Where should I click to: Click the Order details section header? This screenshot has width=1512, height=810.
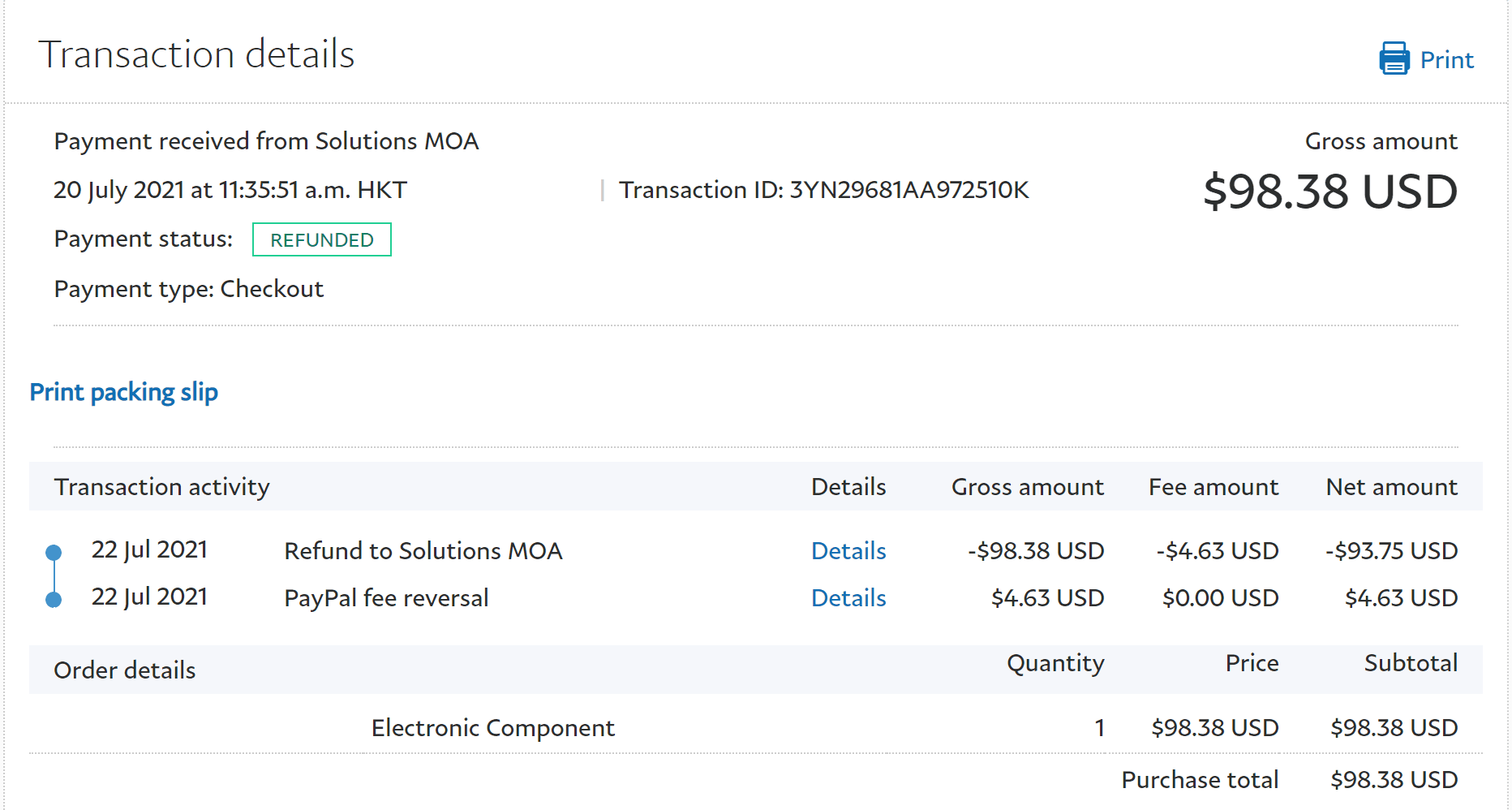[124, 670]
